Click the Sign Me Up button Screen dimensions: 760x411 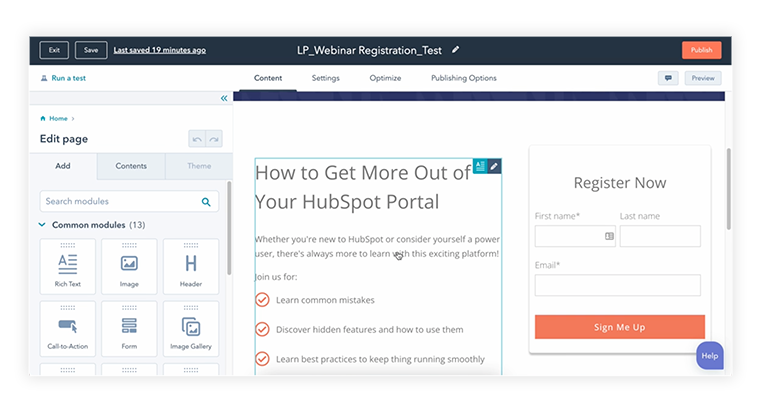(619, 327)
